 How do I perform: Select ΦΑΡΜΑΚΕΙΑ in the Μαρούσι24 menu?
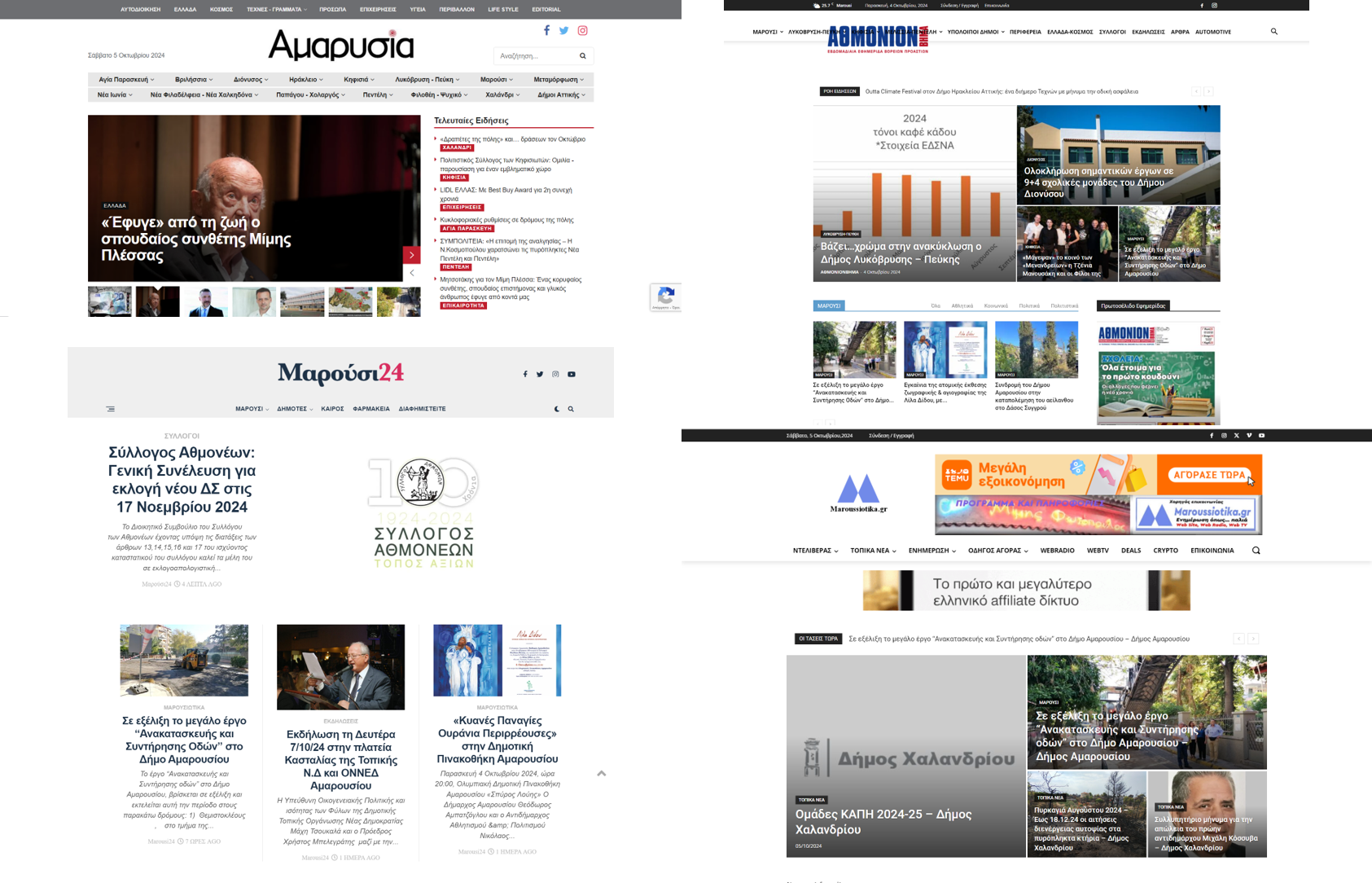coord(371,409)
